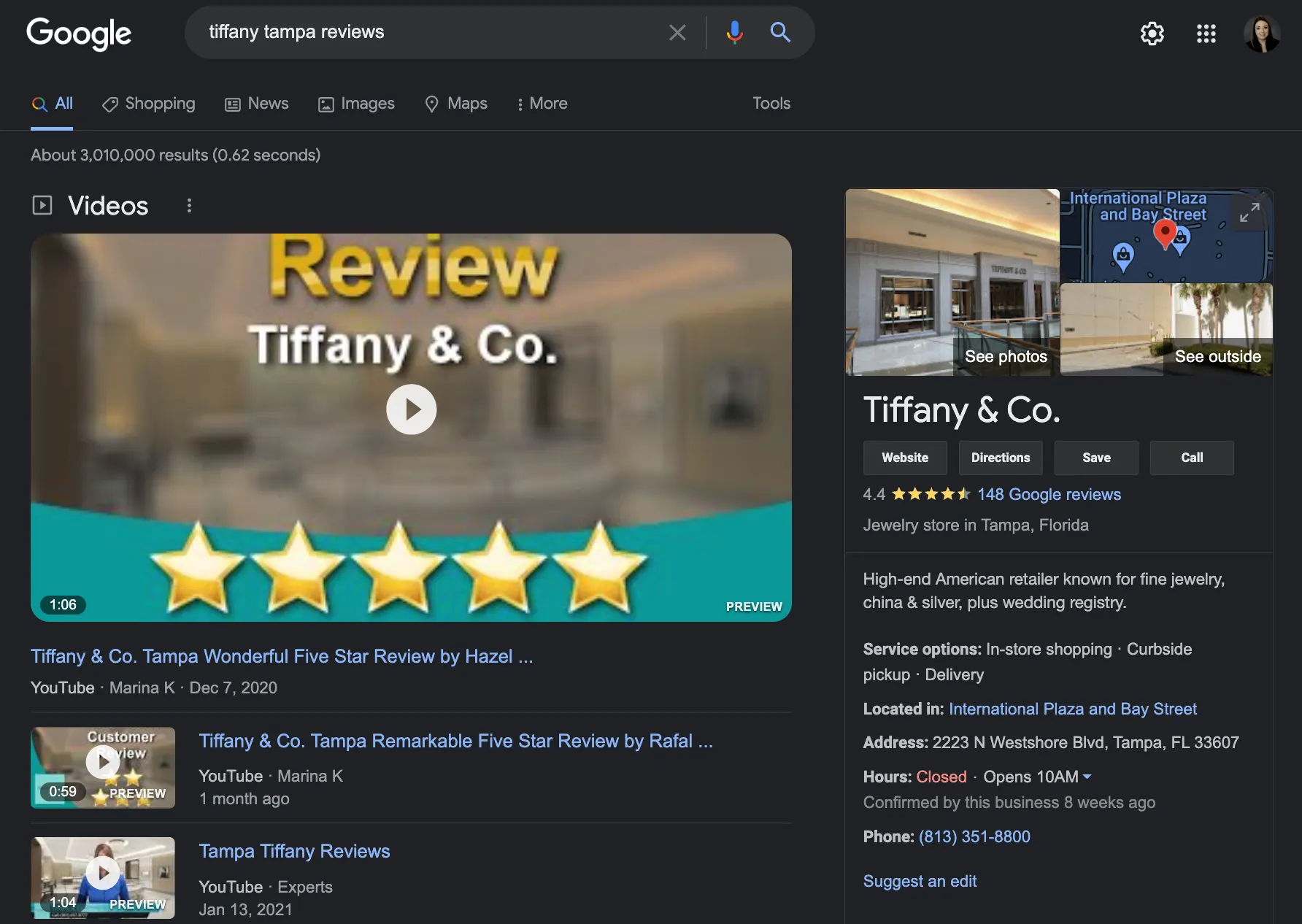Click Suggest an edit
This screenshot has width=1302, height=924.
[x=920, y=881]
